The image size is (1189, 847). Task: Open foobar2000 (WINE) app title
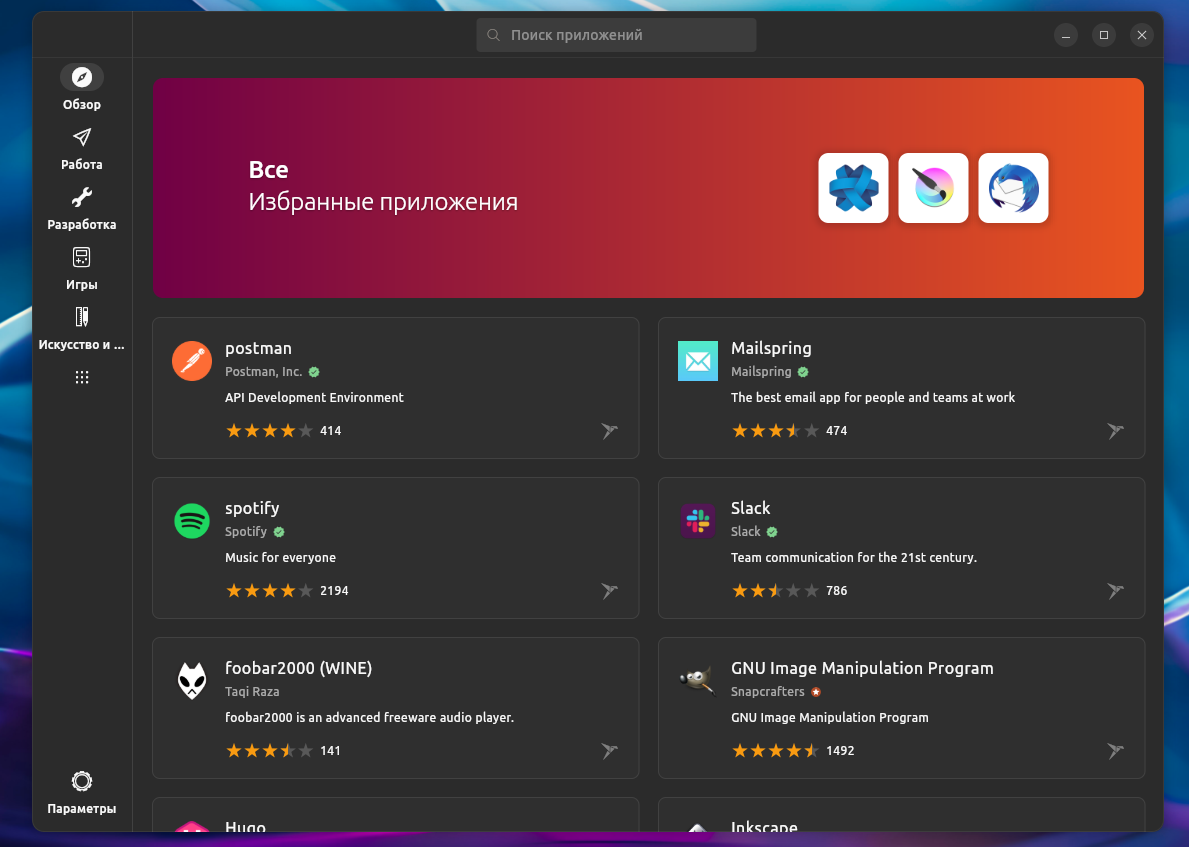click(299, 668)
